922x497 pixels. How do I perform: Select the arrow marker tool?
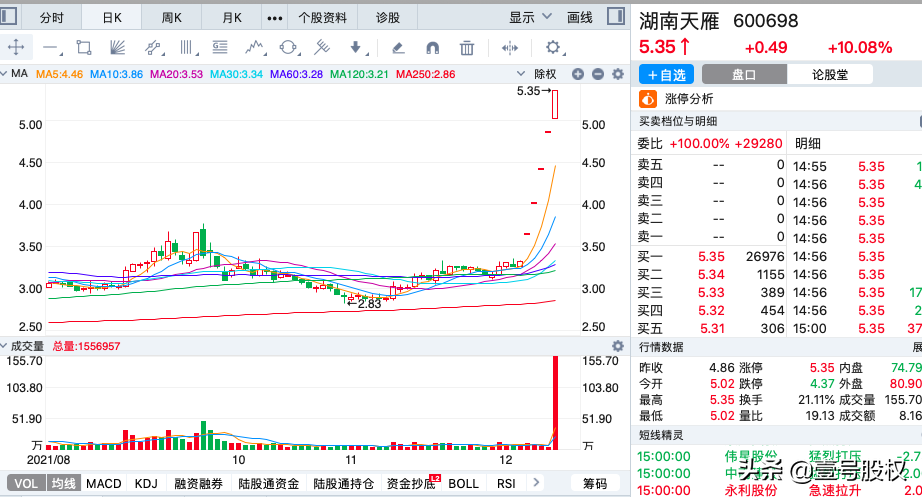(x=356, y=48)
